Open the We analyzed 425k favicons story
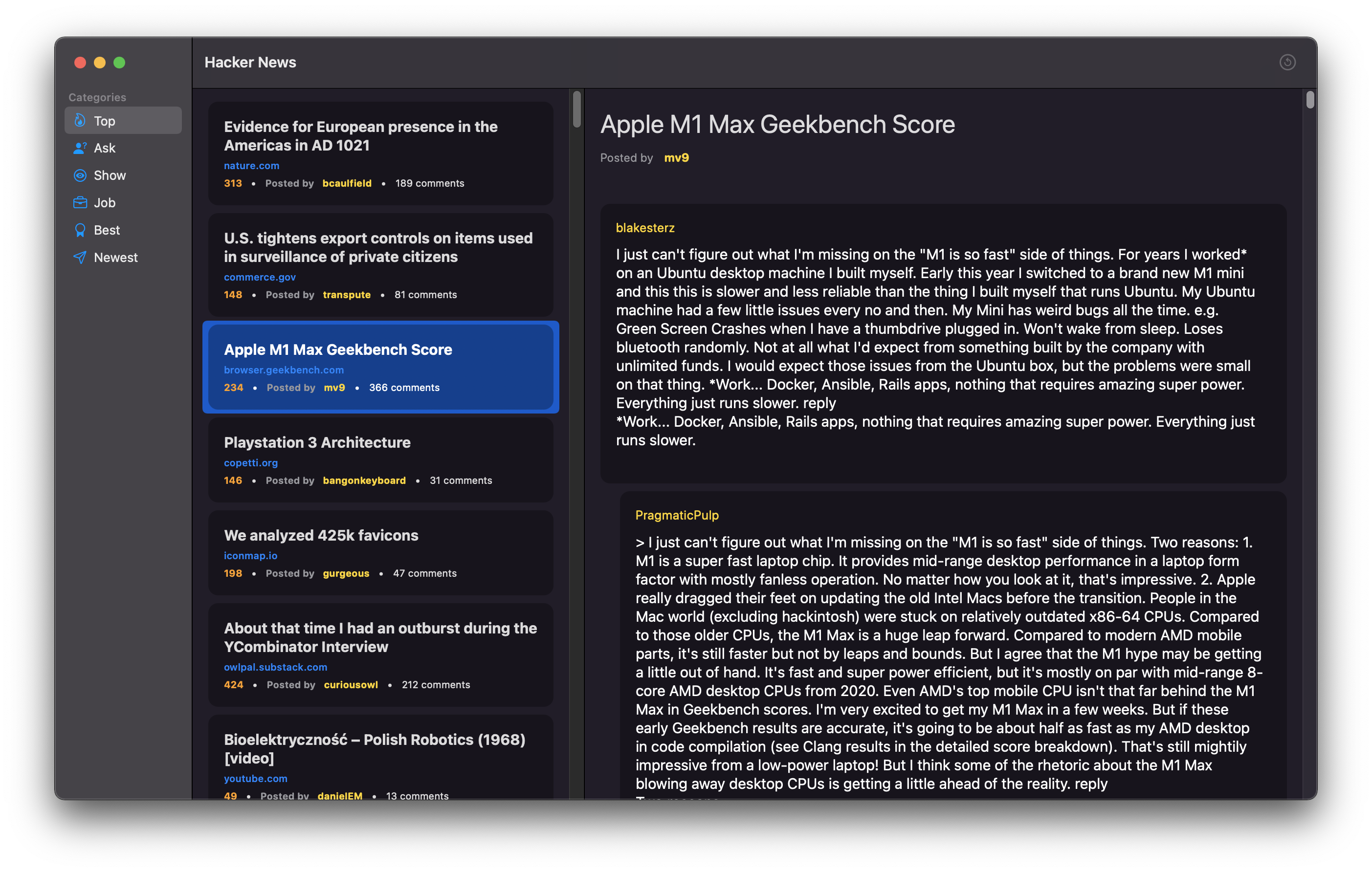The width and height of the screenshot is (1372, 872). 321,535
